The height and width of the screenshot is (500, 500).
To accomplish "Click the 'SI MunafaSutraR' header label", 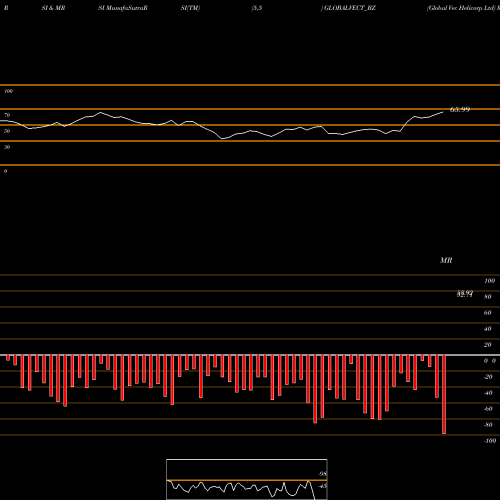I will coord(123,8).
